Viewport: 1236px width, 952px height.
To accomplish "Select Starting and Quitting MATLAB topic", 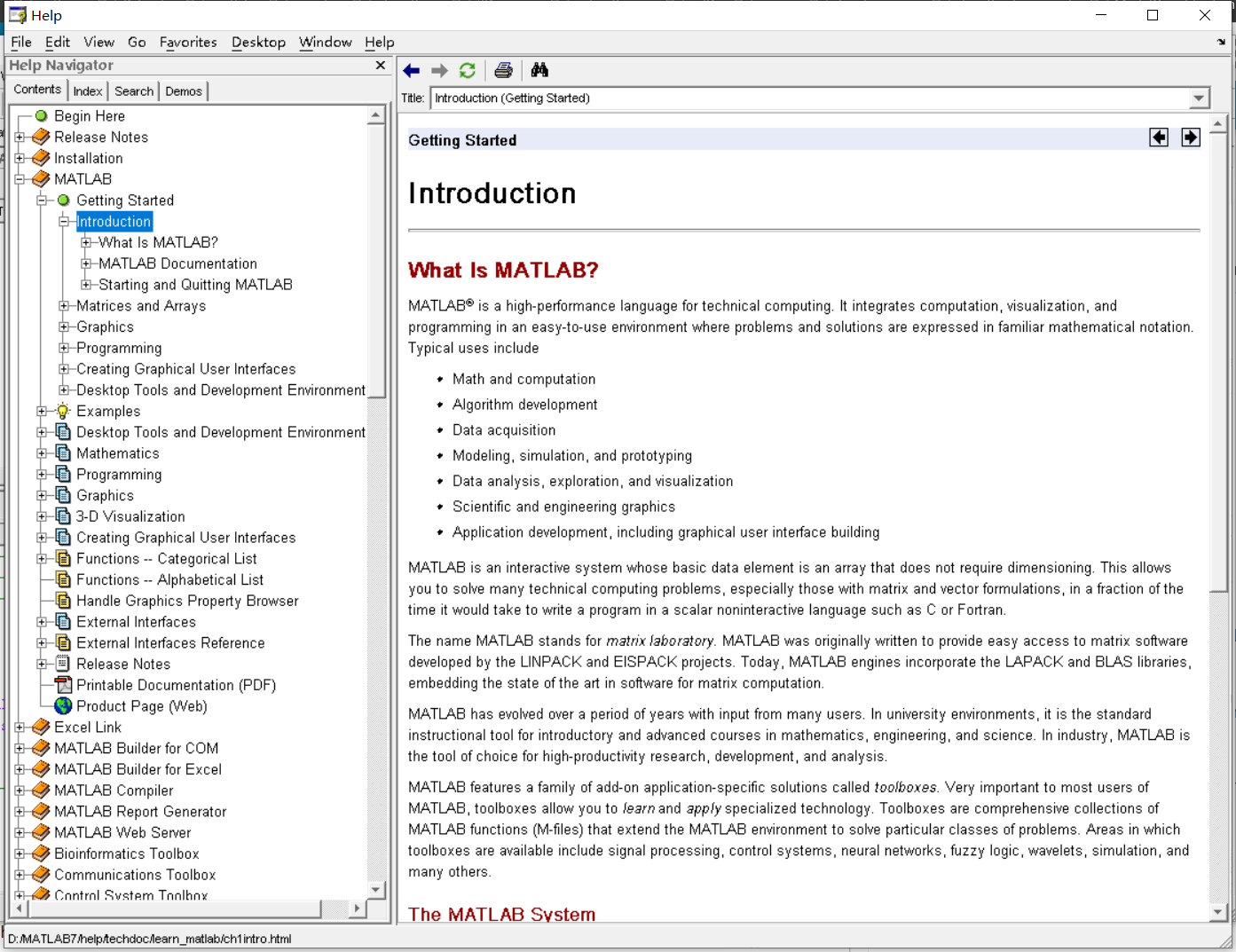I will (x=195, y=285).
